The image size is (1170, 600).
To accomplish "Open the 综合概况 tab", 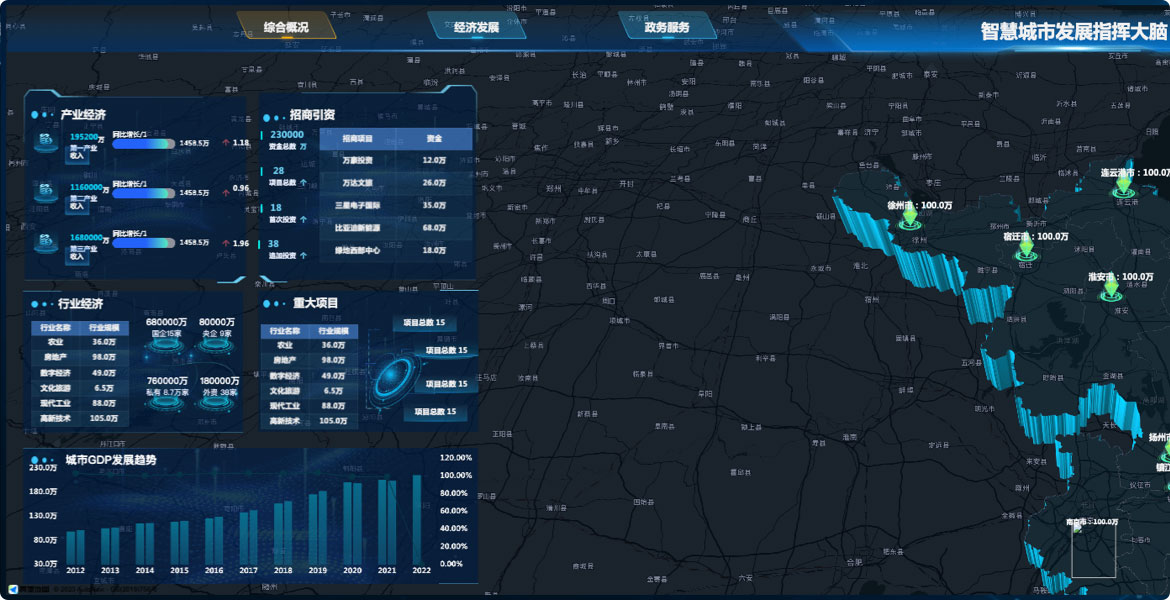I will click(285, 27).
